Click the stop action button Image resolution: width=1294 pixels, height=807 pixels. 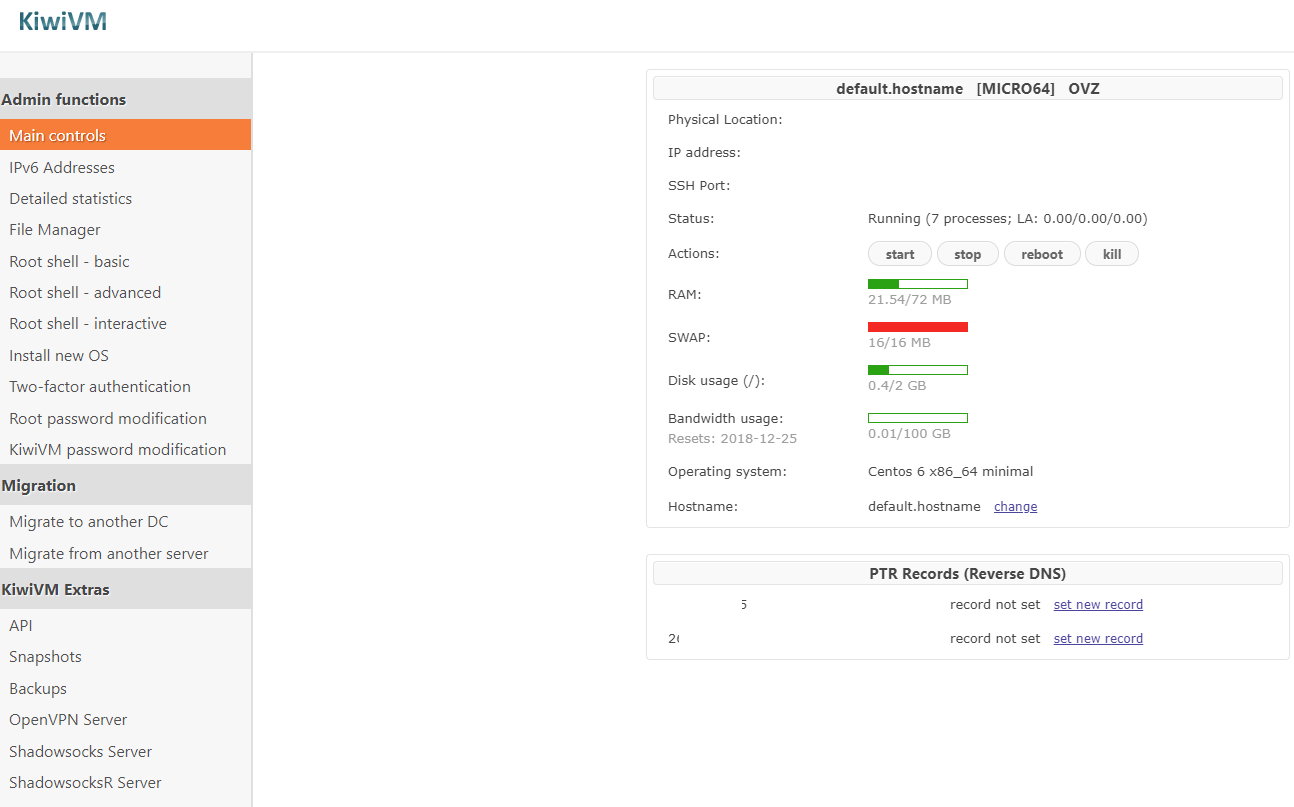pos(968,254)
